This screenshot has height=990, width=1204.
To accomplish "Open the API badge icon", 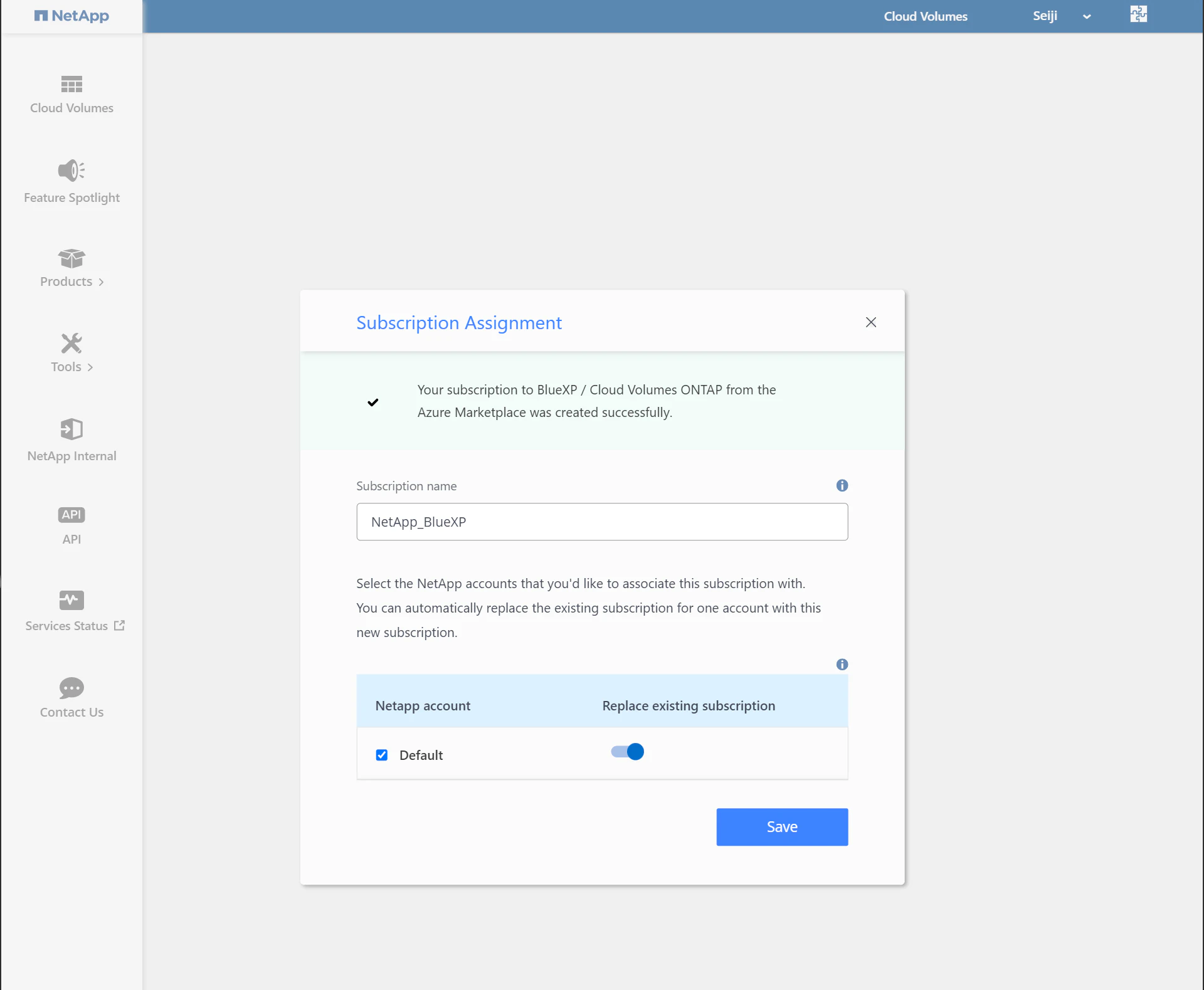I will pyautogui.click(x=71, y=515).
